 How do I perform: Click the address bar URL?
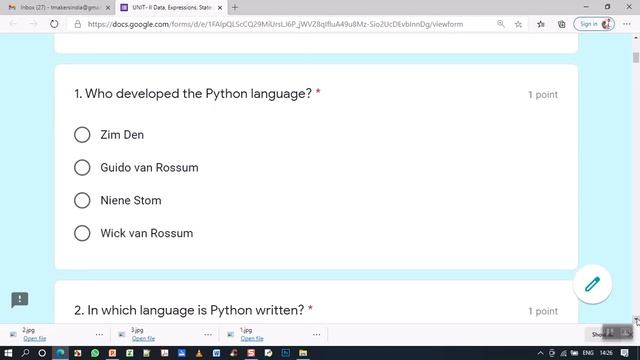tap(276, 24)
